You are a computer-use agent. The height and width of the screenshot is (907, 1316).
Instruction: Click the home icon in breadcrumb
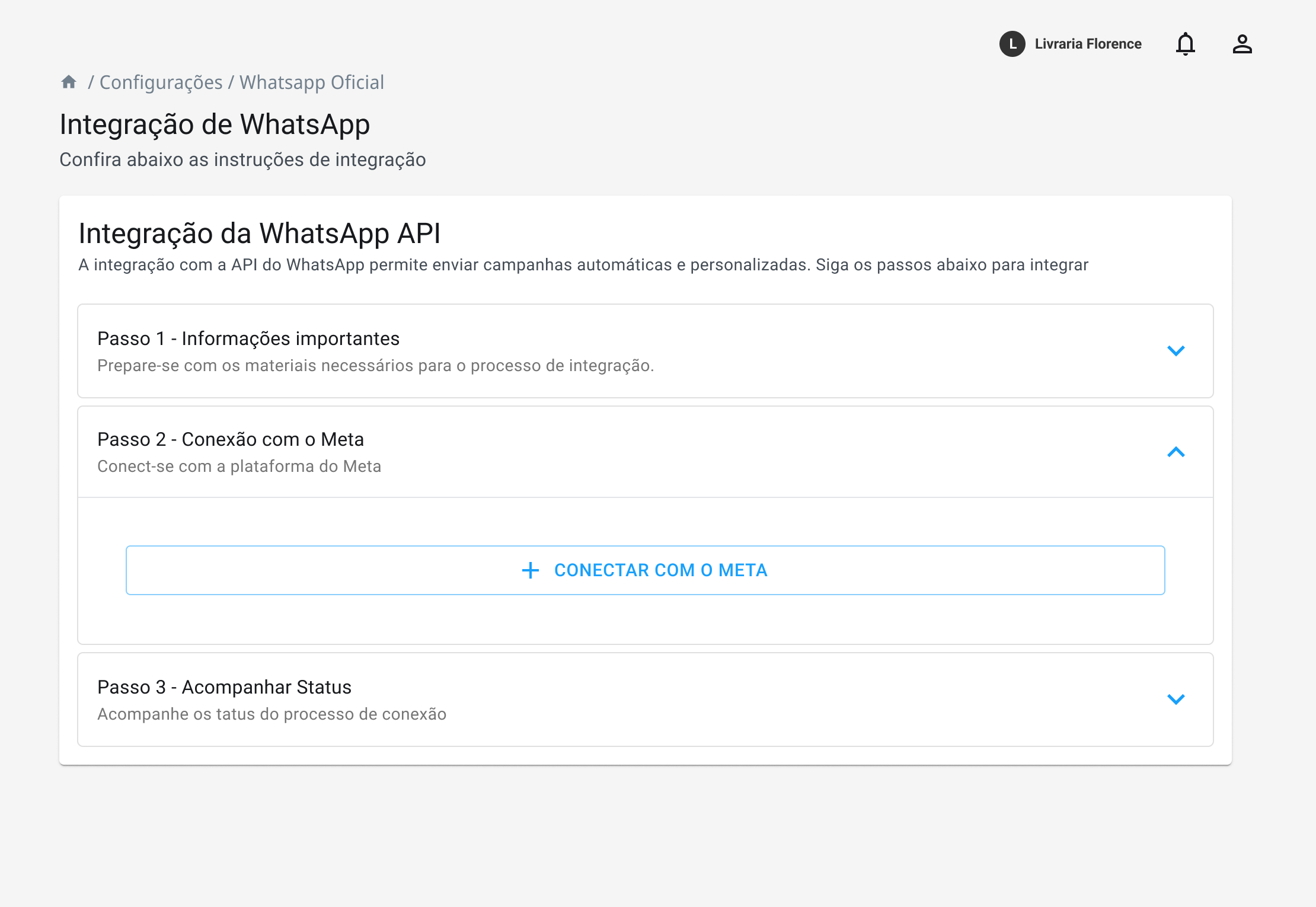click(x=69, y=82)
